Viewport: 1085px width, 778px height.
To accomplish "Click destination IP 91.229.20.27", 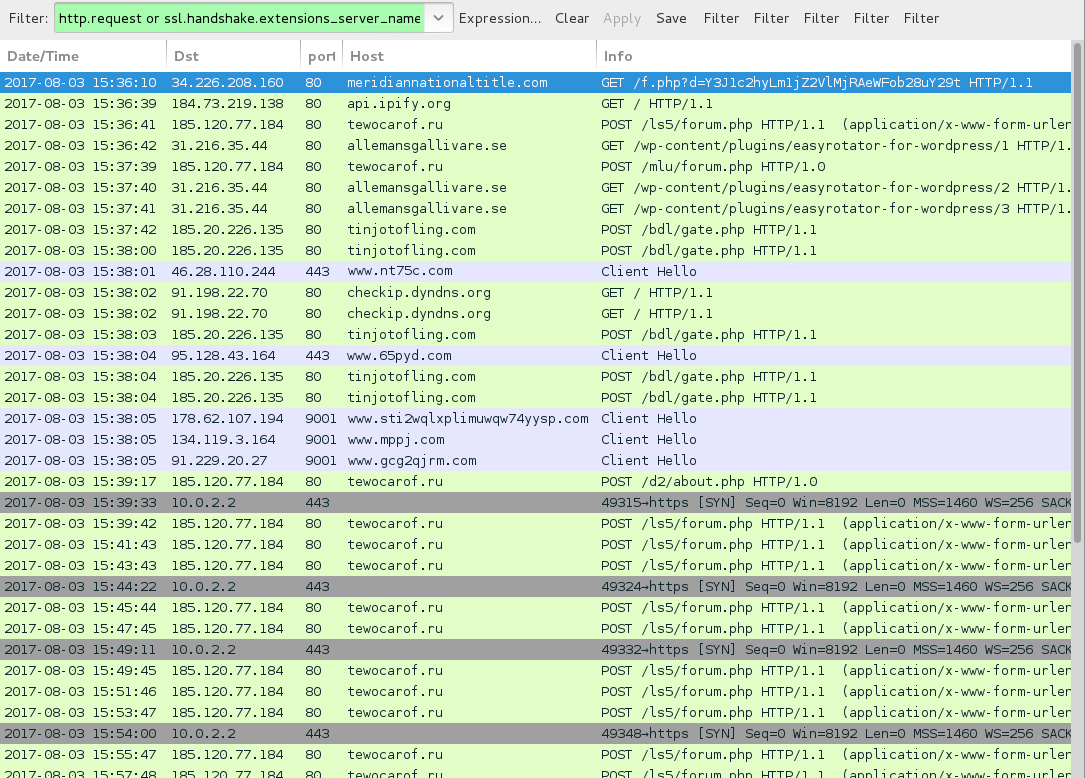I will coord(219,460).
